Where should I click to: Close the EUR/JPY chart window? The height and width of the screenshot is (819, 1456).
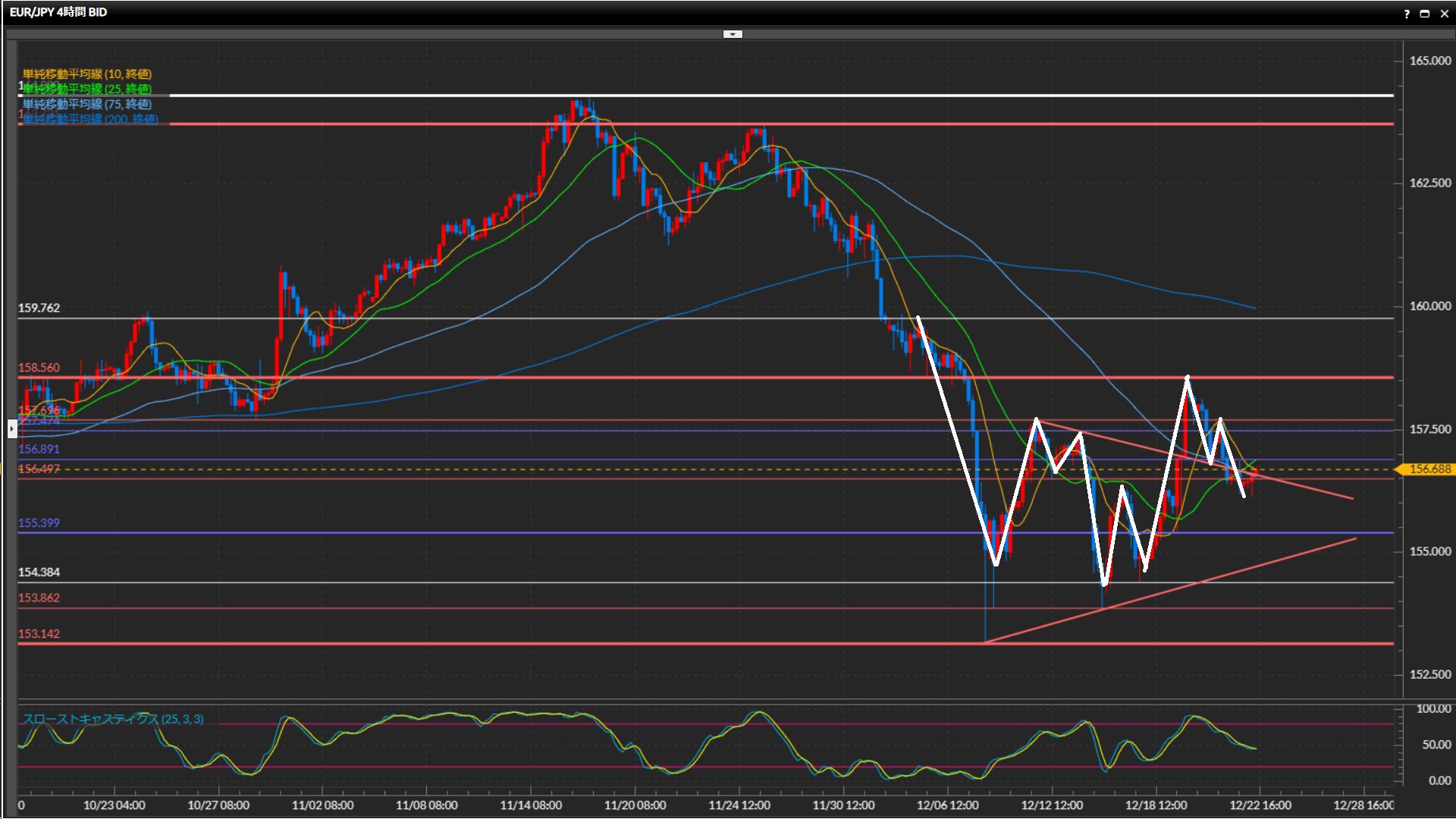(1444, 14)
